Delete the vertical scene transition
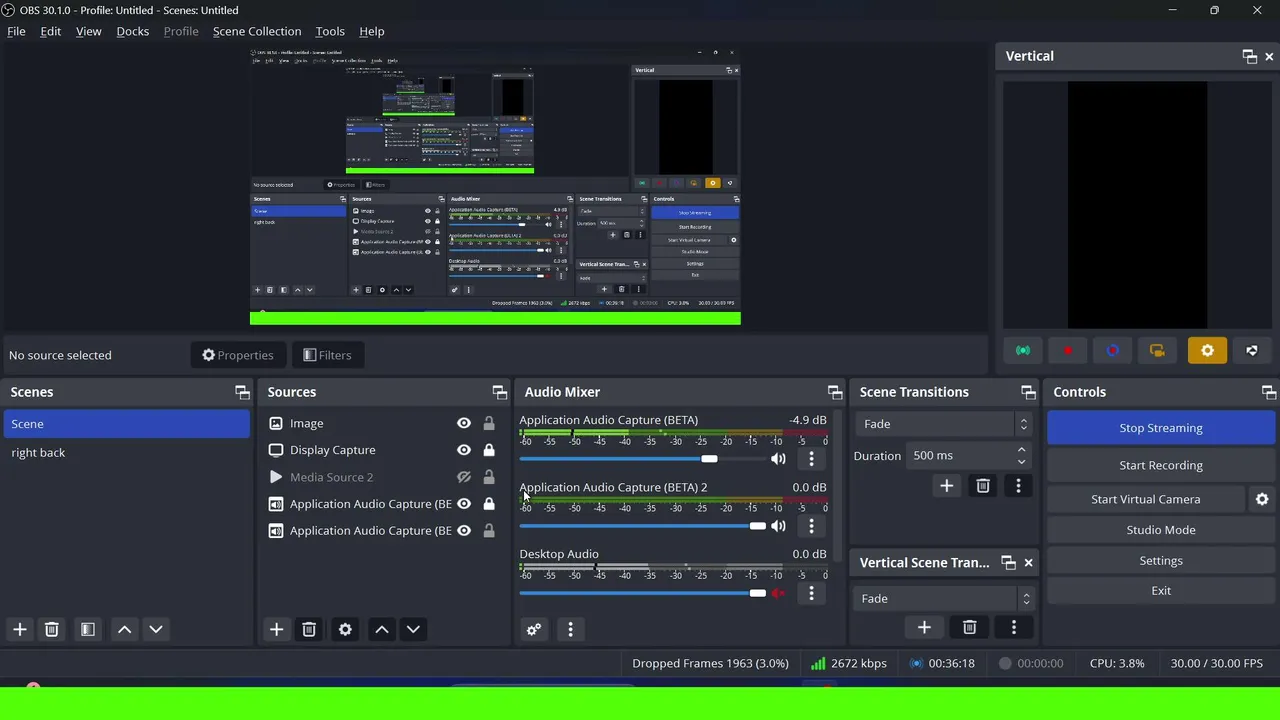1280x720 pixels. pos(969,627)
